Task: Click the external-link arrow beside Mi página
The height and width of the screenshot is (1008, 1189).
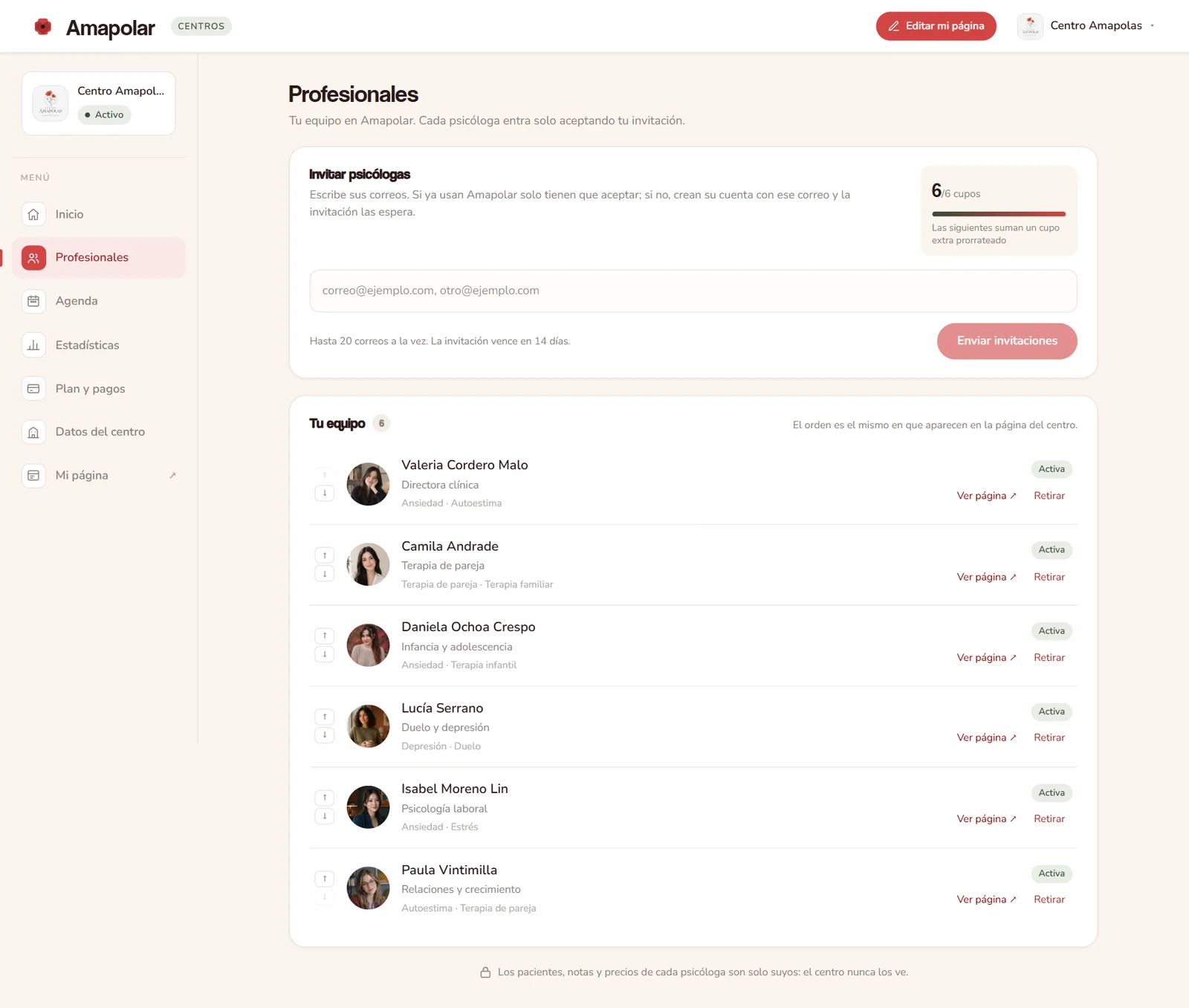Action: coord(172,476)
